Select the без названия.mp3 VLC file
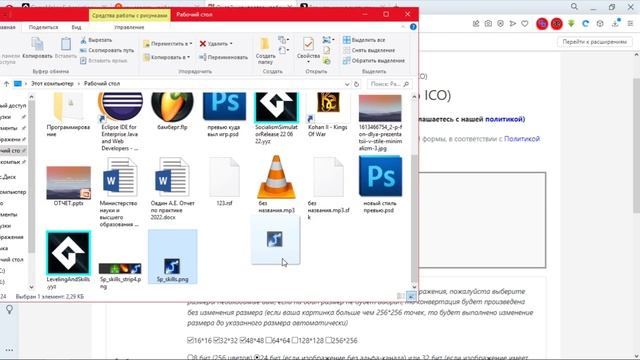This screenshot has width=640, height=360. [276, 184]
